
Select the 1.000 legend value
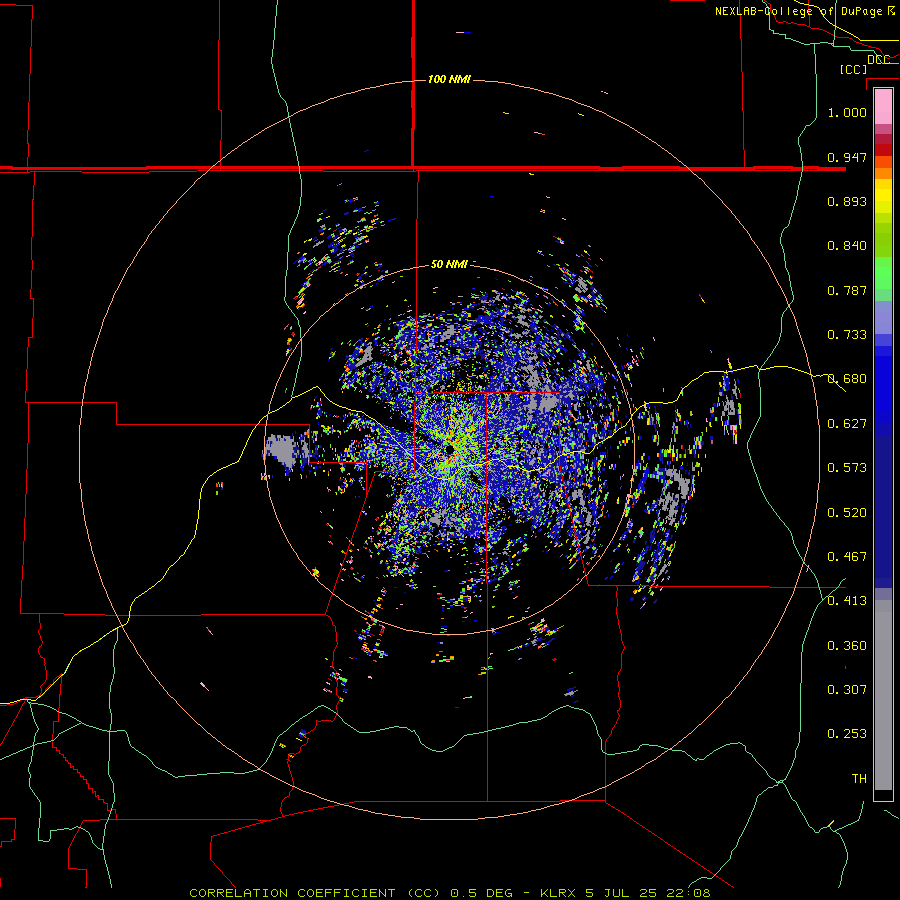click(x=847, y=112)
